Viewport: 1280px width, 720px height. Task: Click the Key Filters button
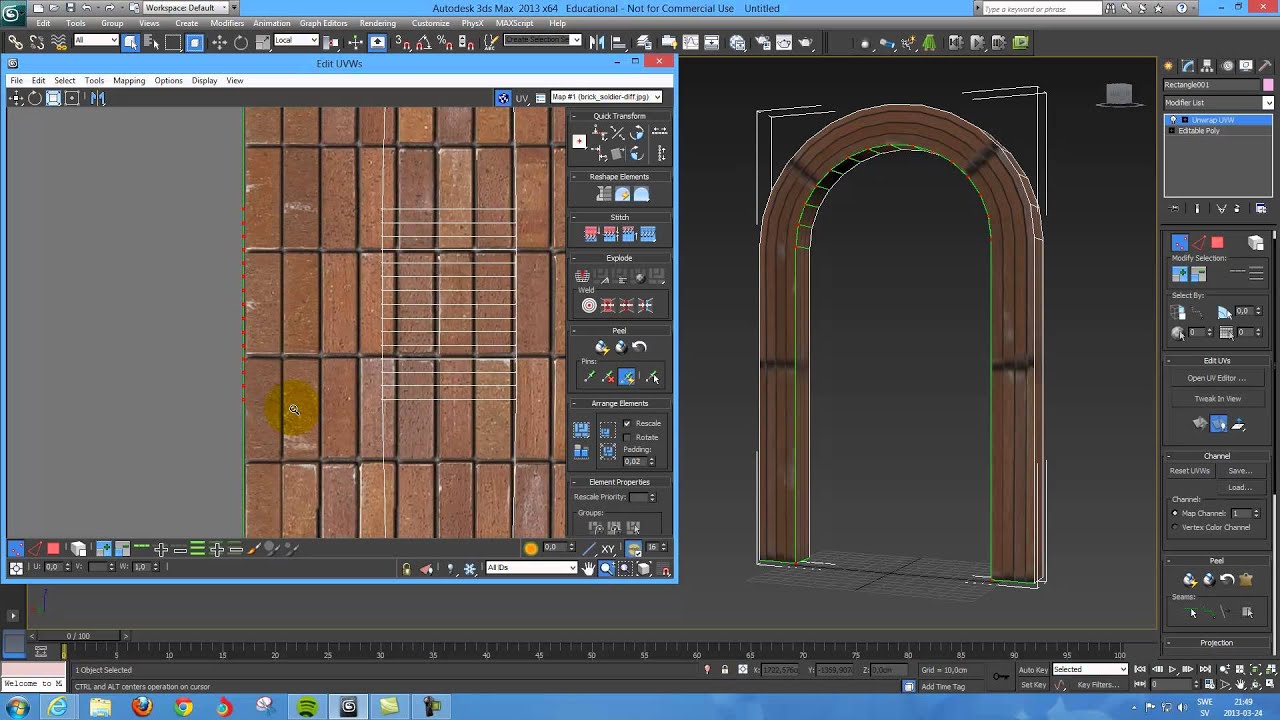(1098, 685)
